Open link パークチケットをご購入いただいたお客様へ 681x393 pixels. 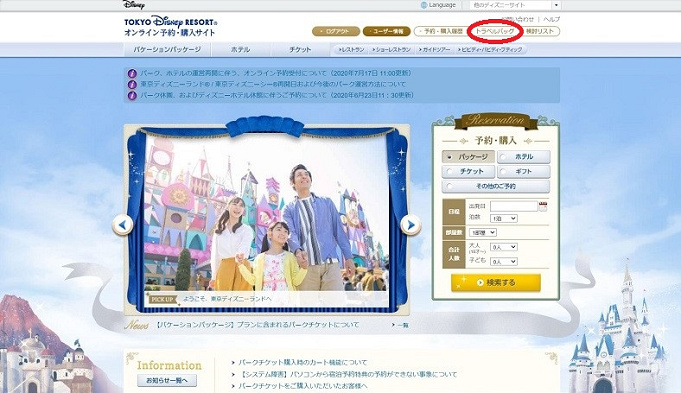[x=303, y=386]
